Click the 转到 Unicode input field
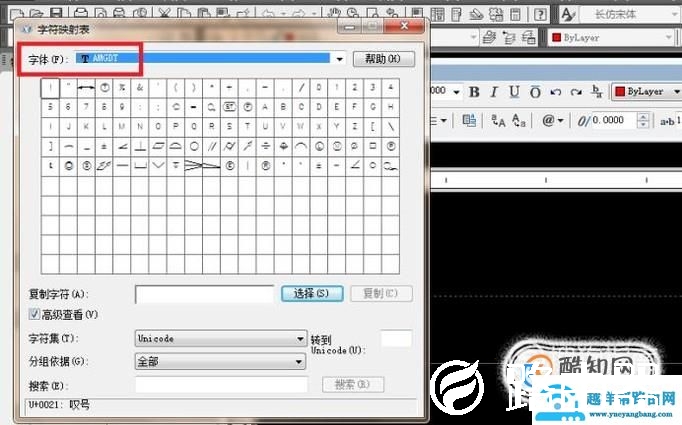 pyautogui.click(x=396, y=338)
